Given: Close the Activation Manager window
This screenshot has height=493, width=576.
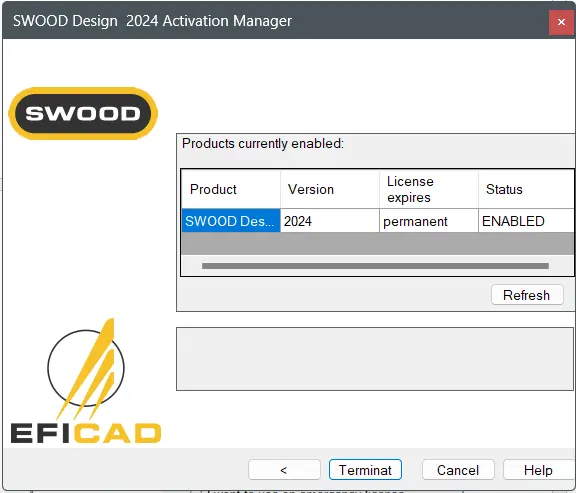Looking at the screenshot, I should point(561,22).
